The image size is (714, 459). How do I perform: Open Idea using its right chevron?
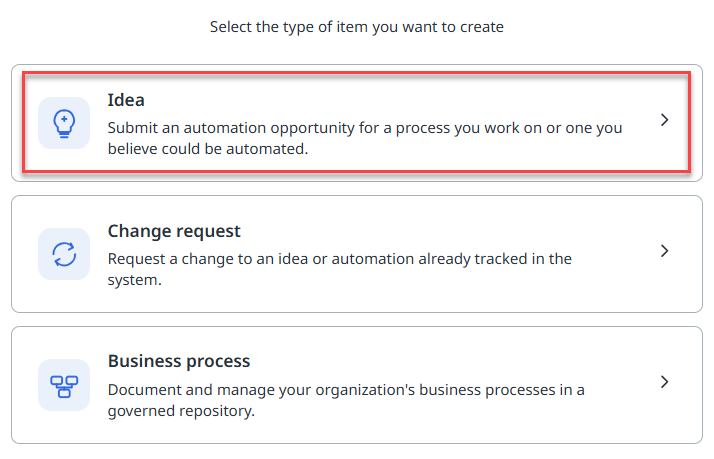pyautogui.click(x=664, y=120)
